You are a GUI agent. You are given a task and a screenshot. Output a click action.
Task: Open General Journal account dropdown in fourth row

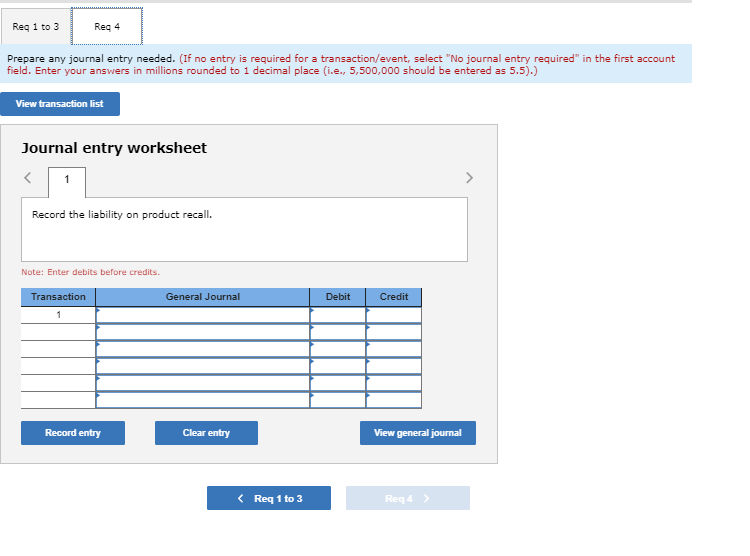coord(203,366)
